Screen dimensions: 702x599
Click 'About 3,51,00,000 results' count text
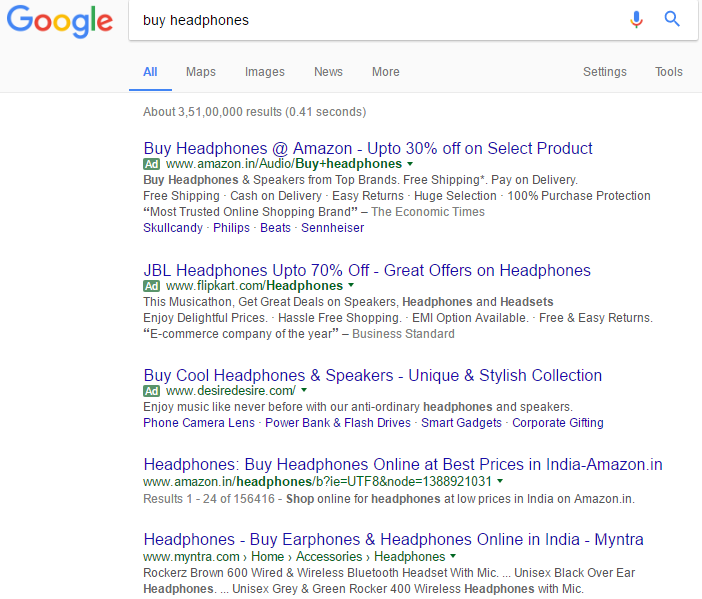click(255, 112)
